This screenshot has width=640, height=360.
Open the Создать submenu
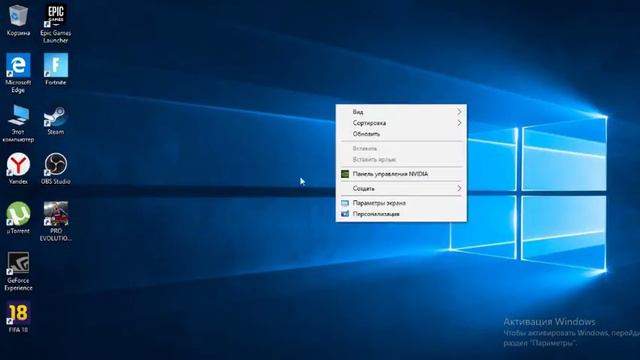pyautogui.click(x=401, y=189)
